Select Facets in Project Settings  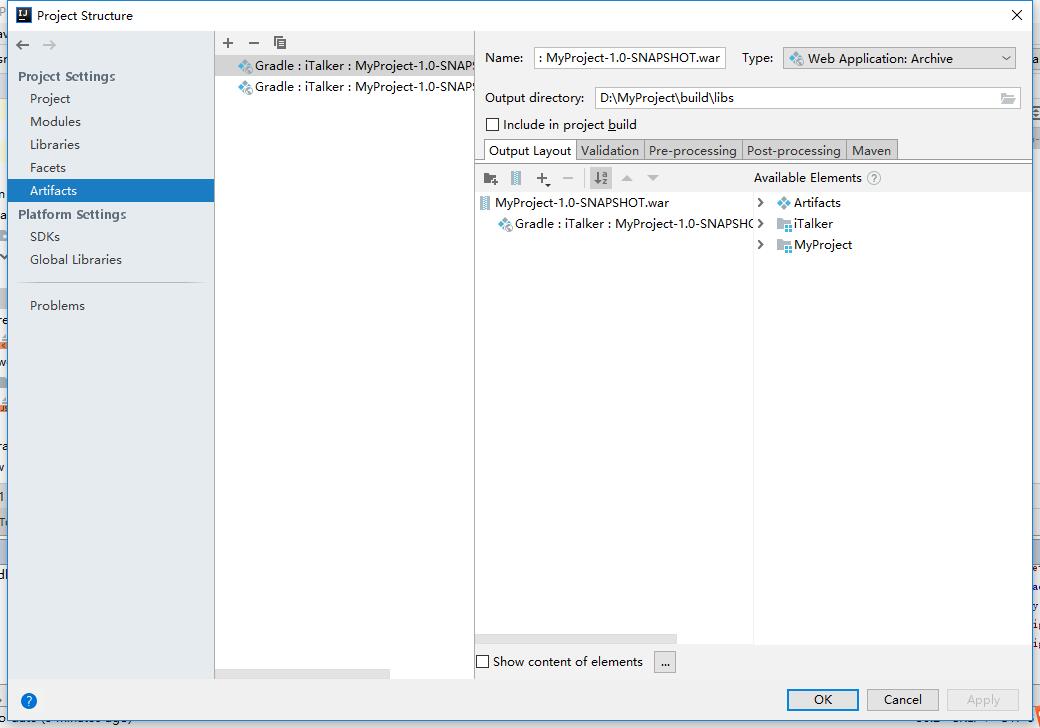coord(111,168)
